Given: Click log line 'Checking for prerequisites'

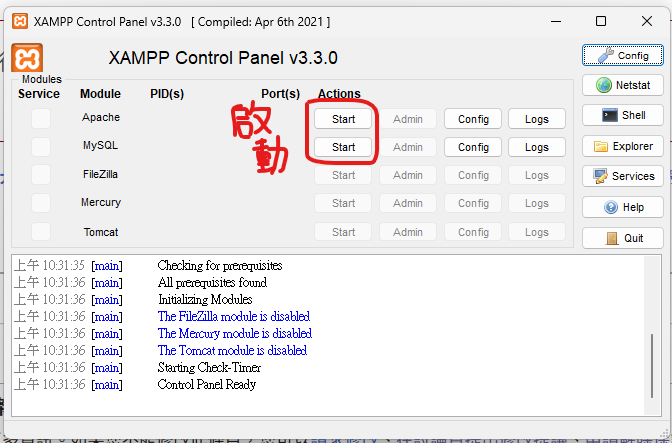Looking at the screenshot, I should pyautogui.click(x=220, y=266).
